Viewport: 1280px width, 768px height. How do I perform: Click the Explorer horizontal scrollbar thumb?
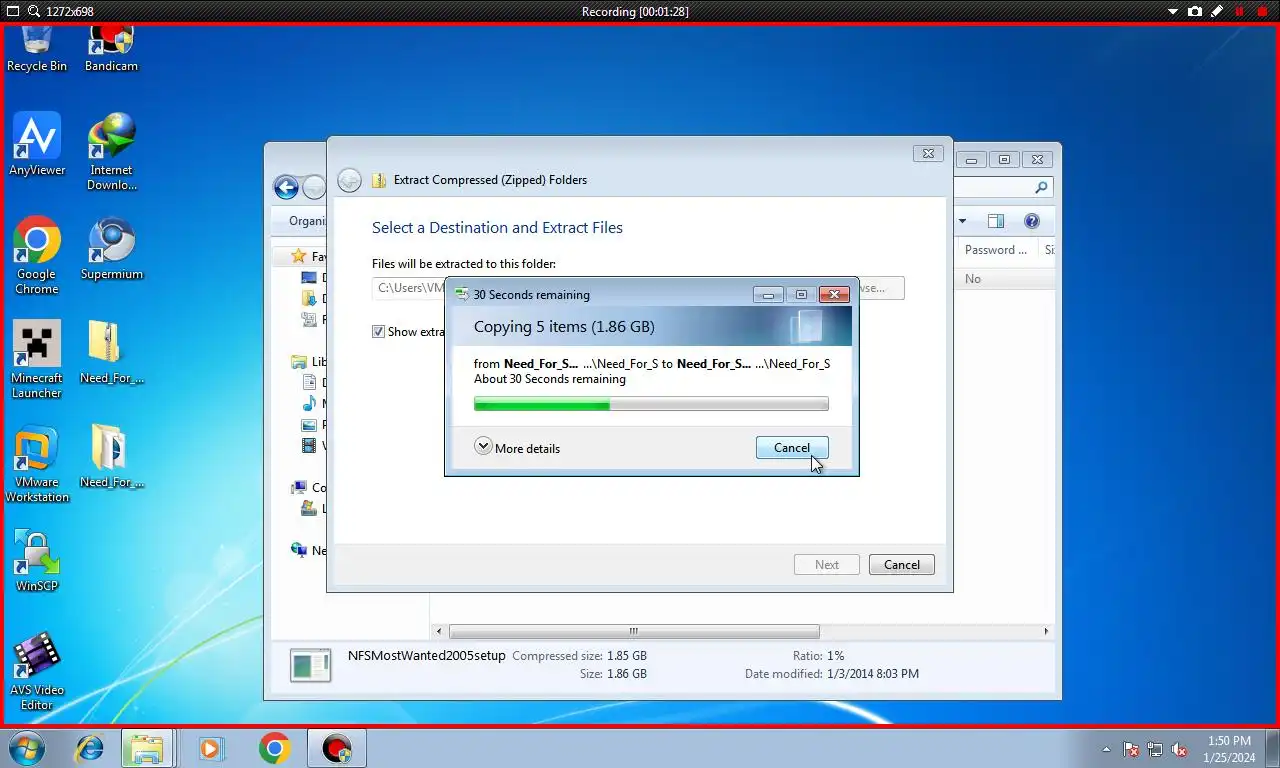(x=634, y=631)
